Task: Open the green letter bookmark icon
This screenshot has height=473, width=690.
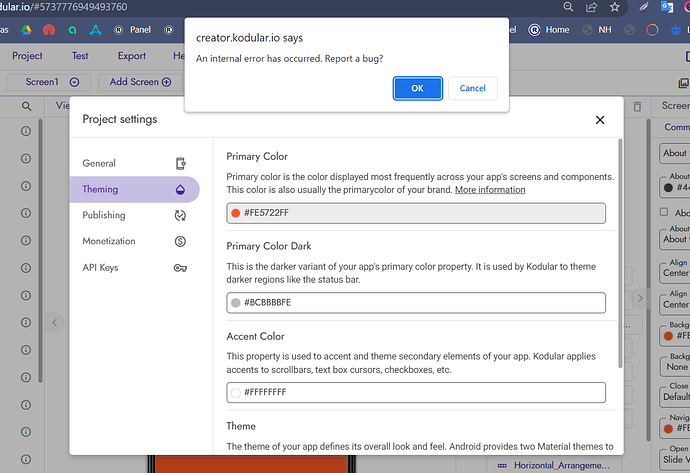Action: click(x=72, y=30)
